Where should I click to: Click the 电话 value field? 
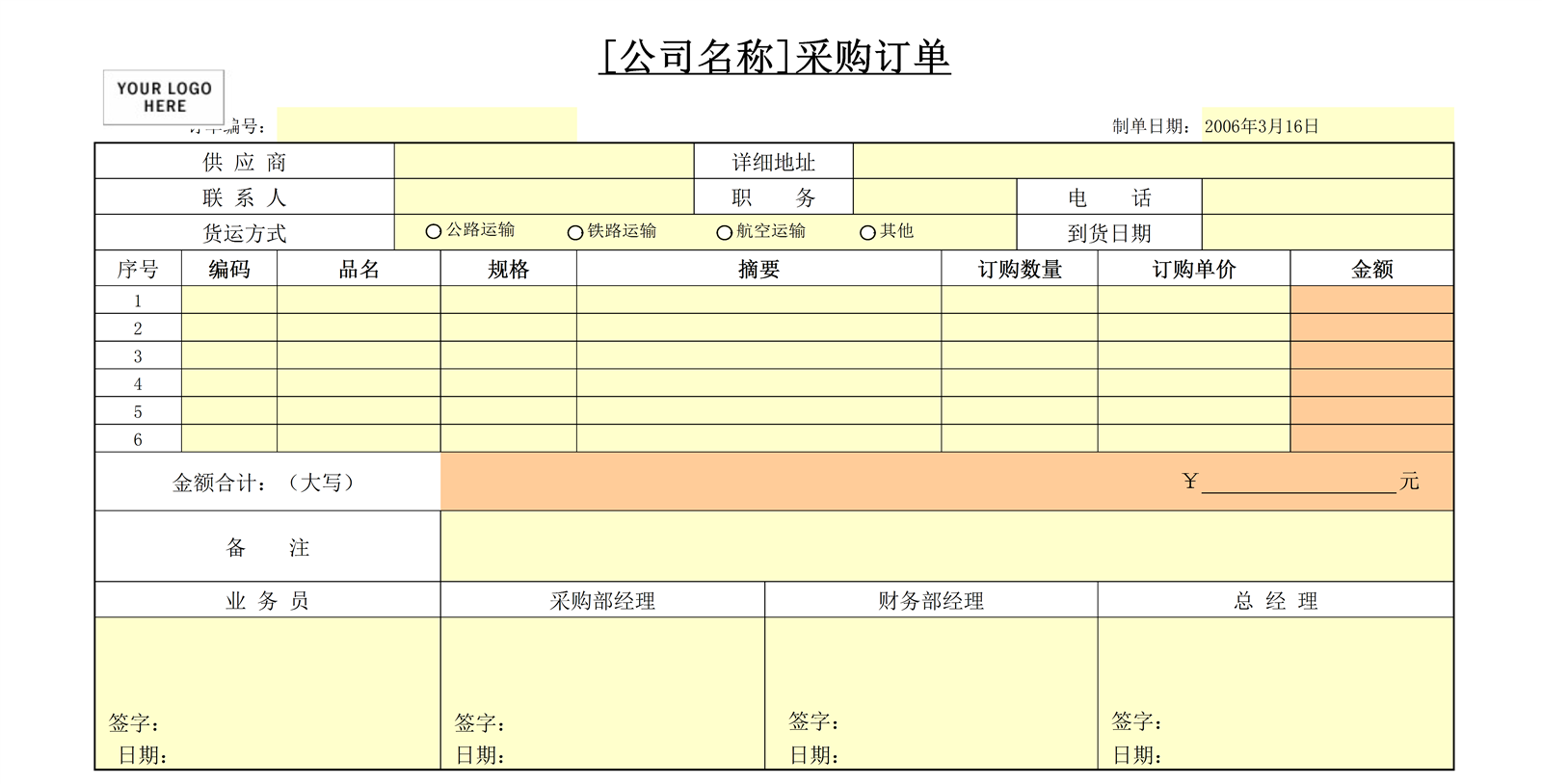click(x=1328, y=196)
